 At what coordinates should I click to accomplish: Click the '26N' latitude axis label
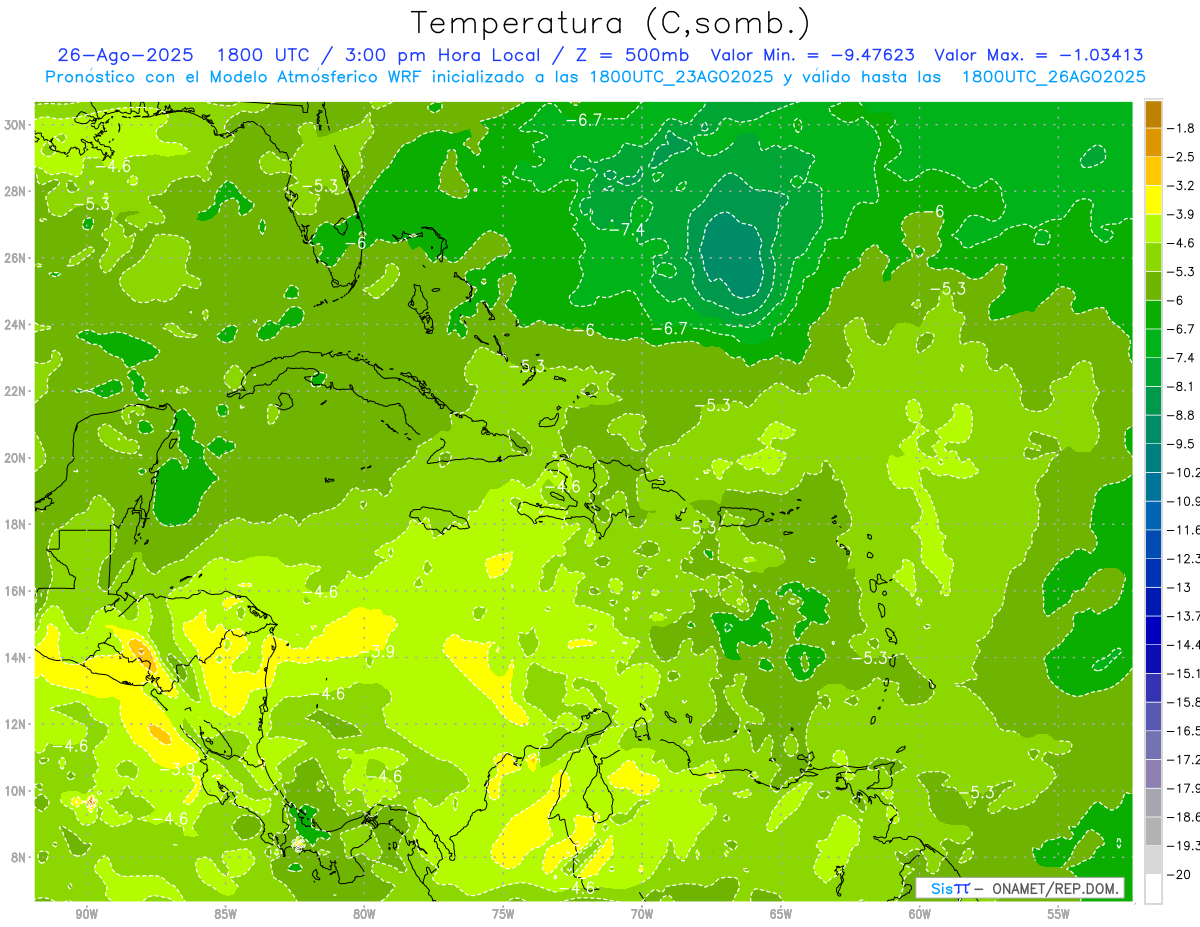[17, 258]
